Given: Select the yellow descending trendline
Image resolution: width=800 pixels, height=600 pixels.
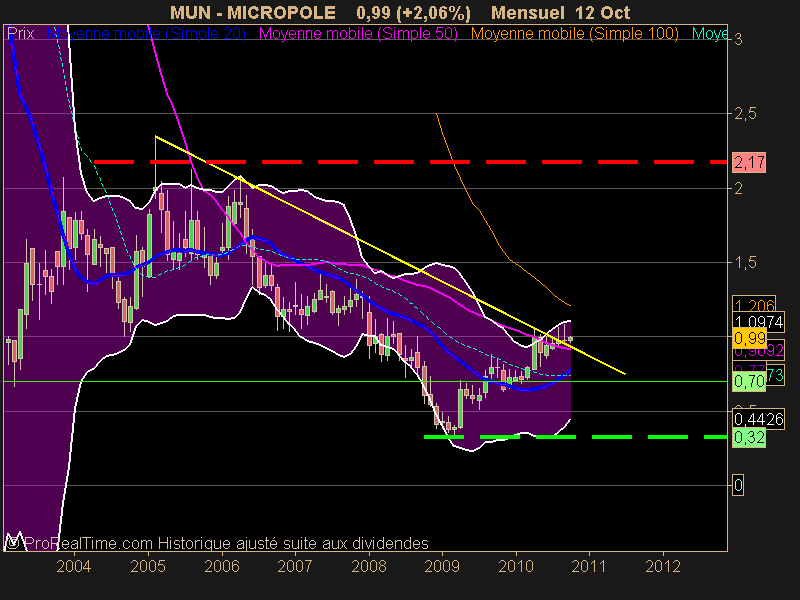Looking at the screenshot, I should (x=390, y=255).
